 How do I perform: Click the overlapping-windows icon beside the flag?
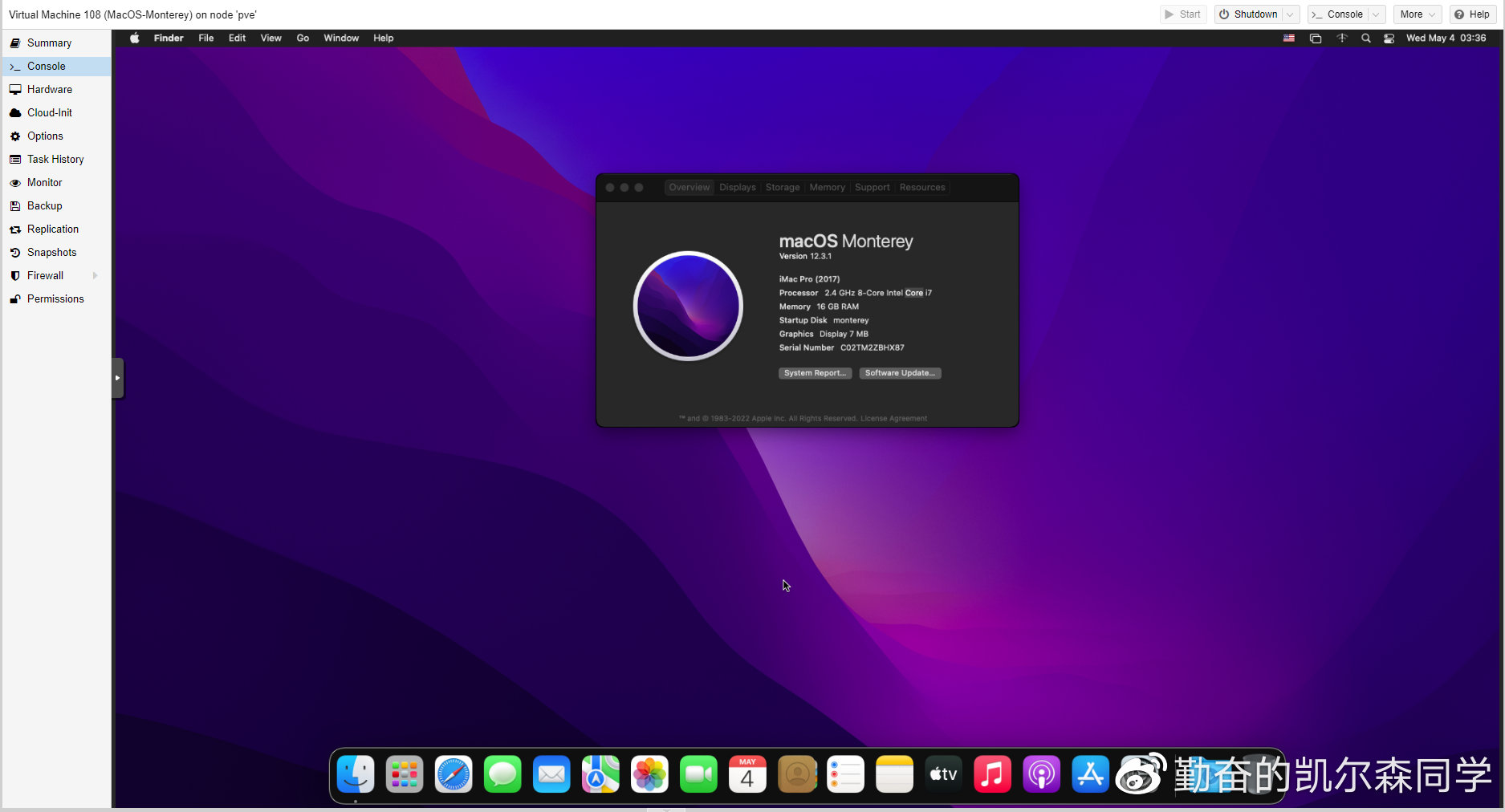click(x=1315, y=38)
